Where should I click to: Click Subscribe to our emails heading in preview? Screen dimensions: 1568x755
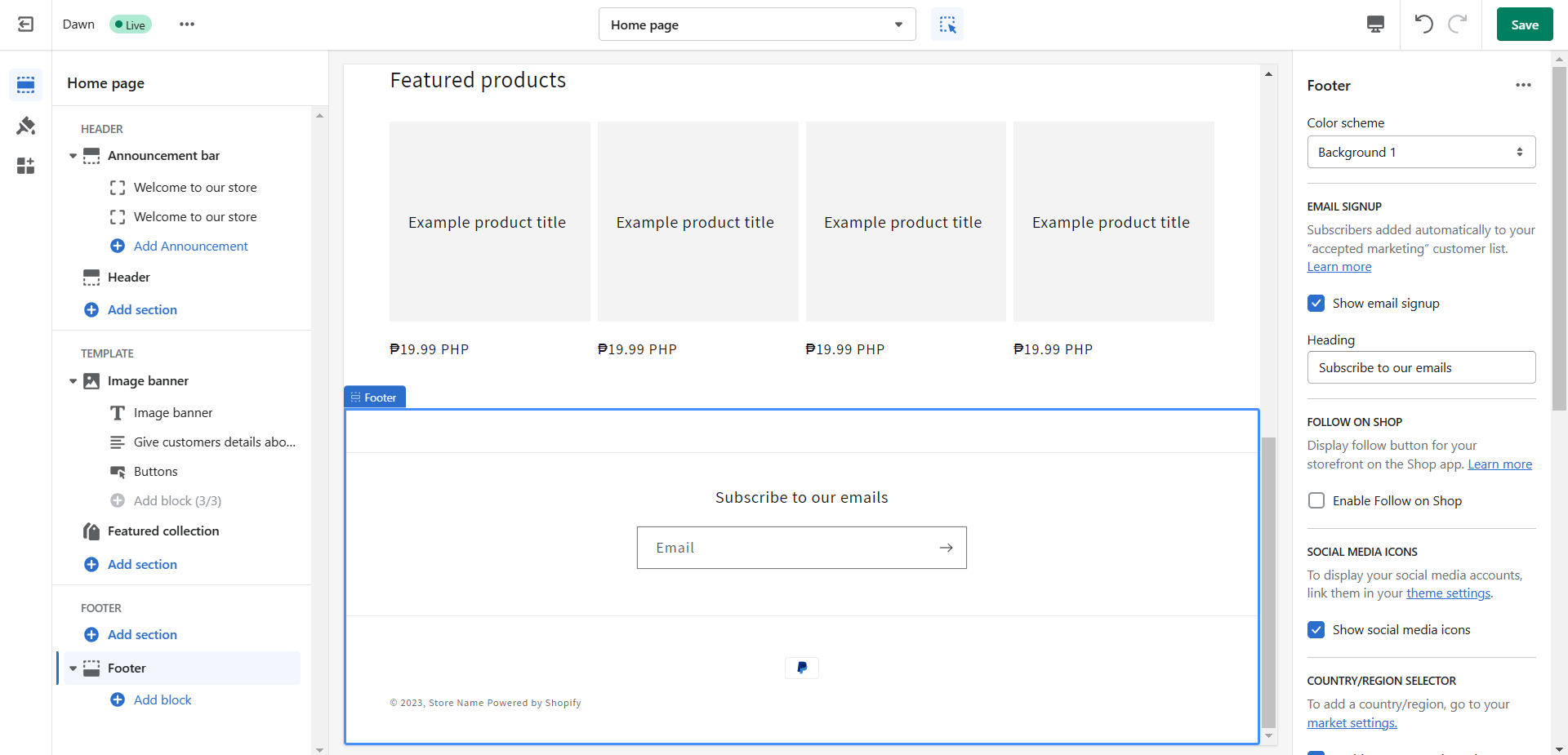click(802, 498)
